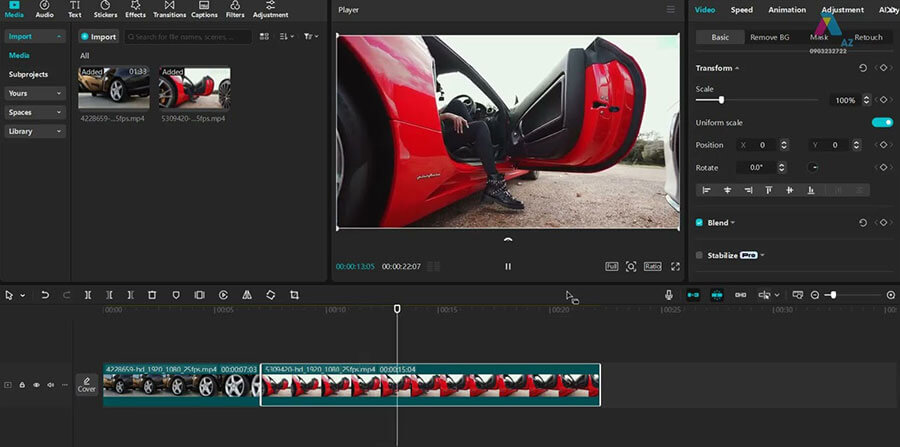Start voiceover recording with the microphone icon
The width and height of the screenshot is (900, 447).
pyautogui.click(x=669, y=295)
